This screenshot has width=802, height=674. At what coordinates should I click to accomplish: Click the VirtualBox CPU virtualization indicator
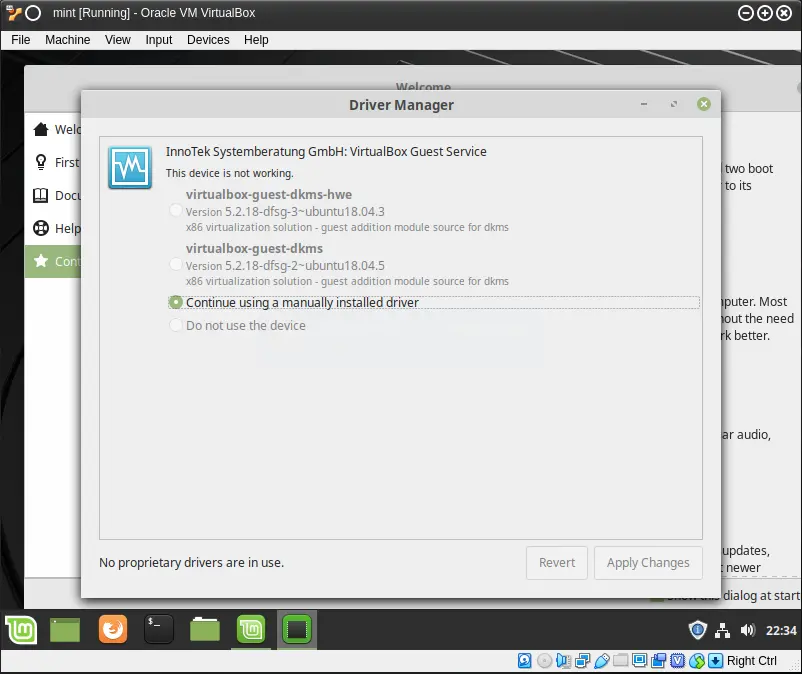pos(677,661)
